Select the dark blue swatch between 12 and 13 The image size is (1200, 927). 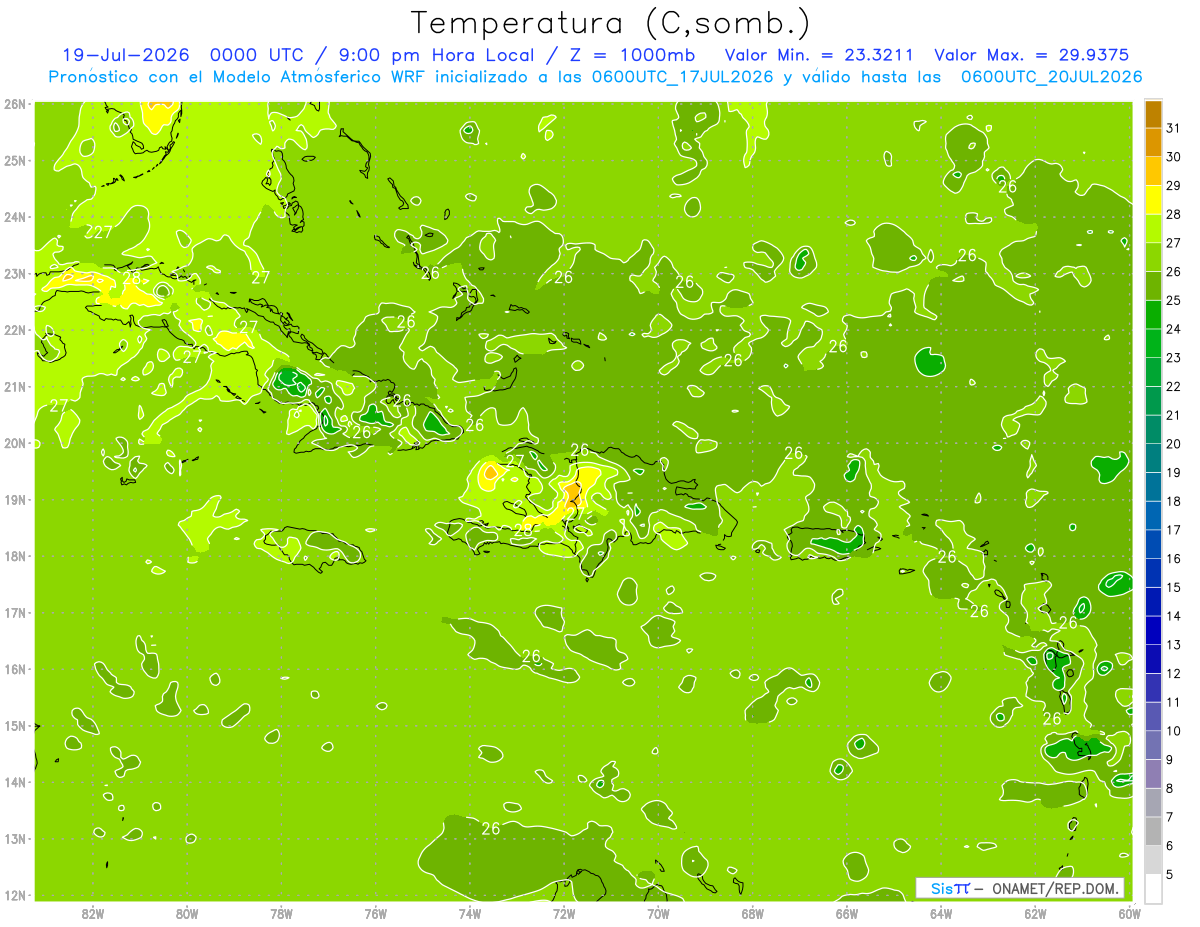(1153, 659)
